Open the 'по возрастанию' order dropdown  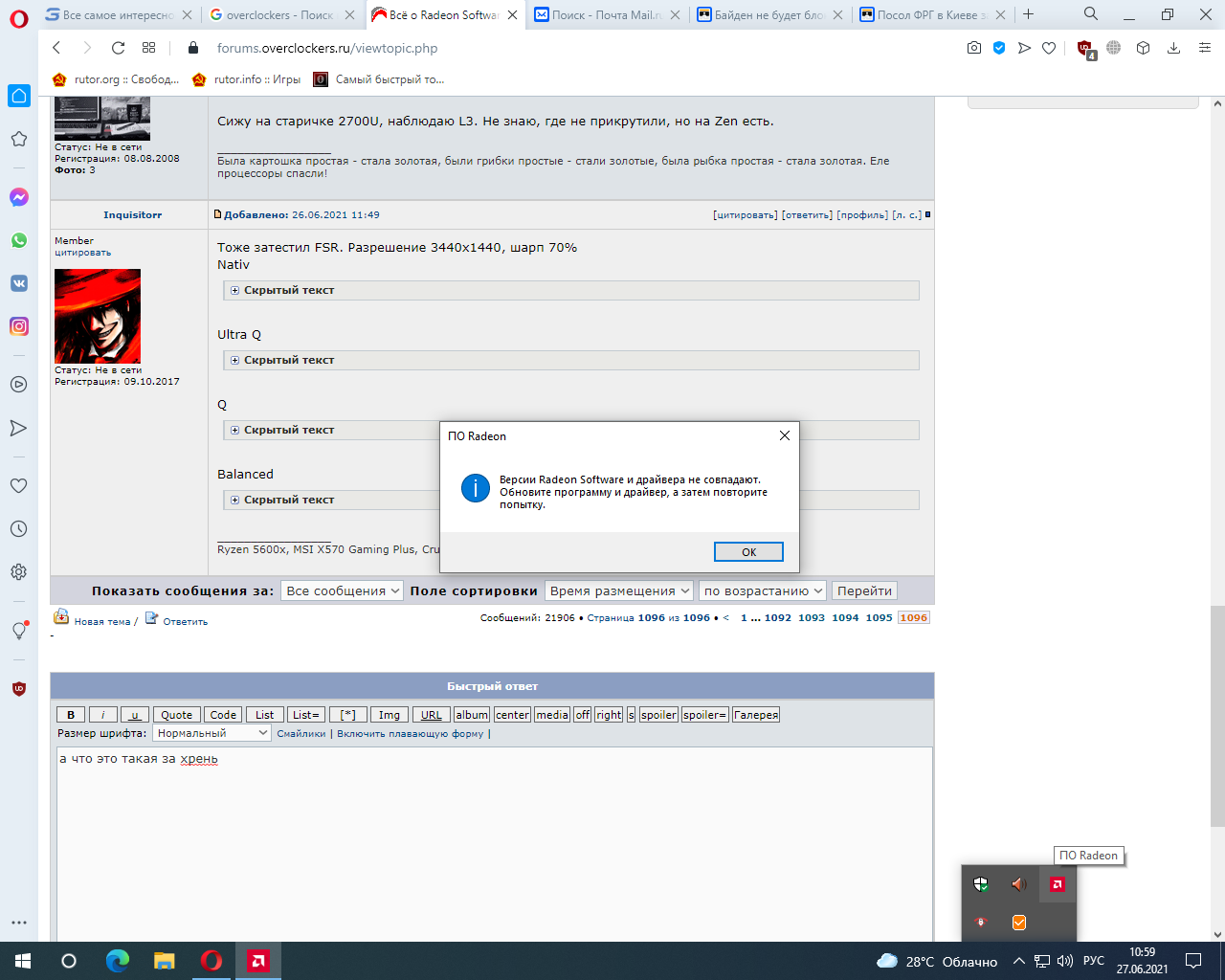pyautogui.click(x=763, y=590)
